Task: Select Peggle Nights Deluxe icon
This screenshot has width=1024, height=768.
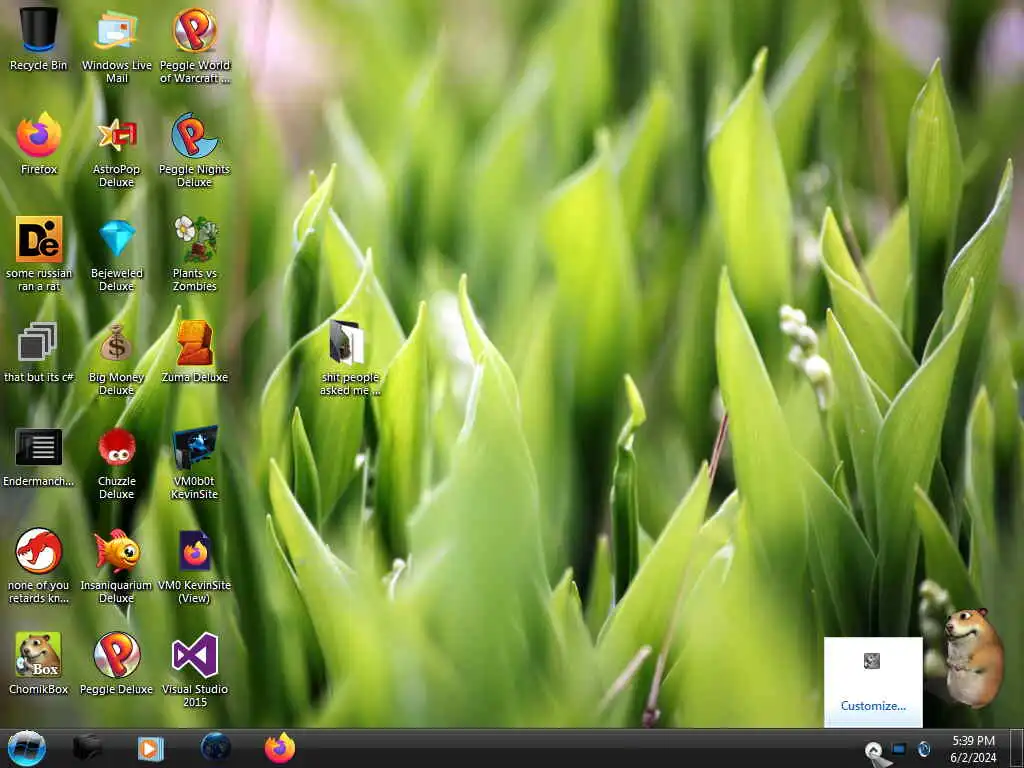Action: (195, 149)
